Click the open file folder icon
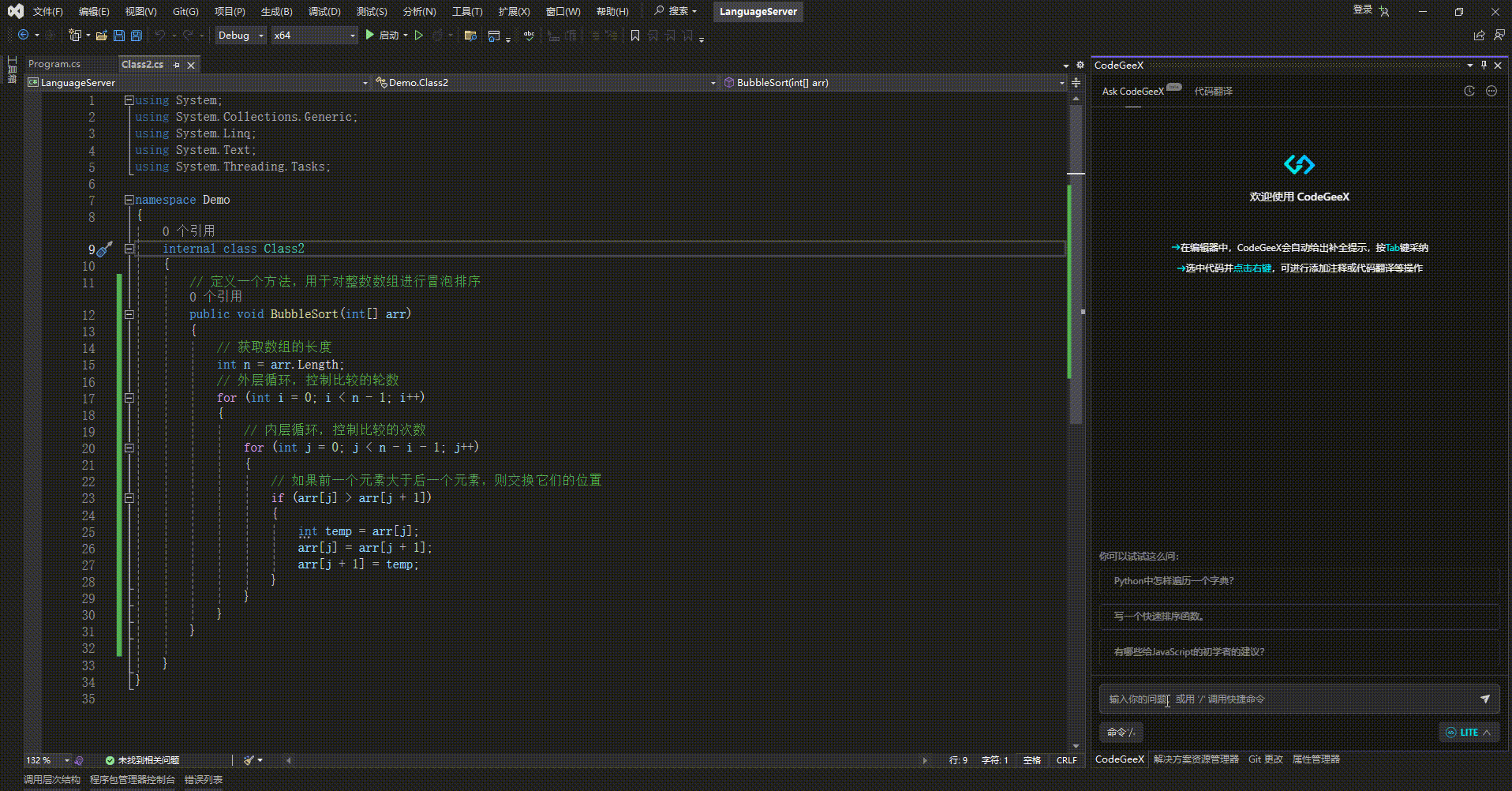Viewport: 1512px width, 791px height. pyautogui.click(x=102, y=36)
